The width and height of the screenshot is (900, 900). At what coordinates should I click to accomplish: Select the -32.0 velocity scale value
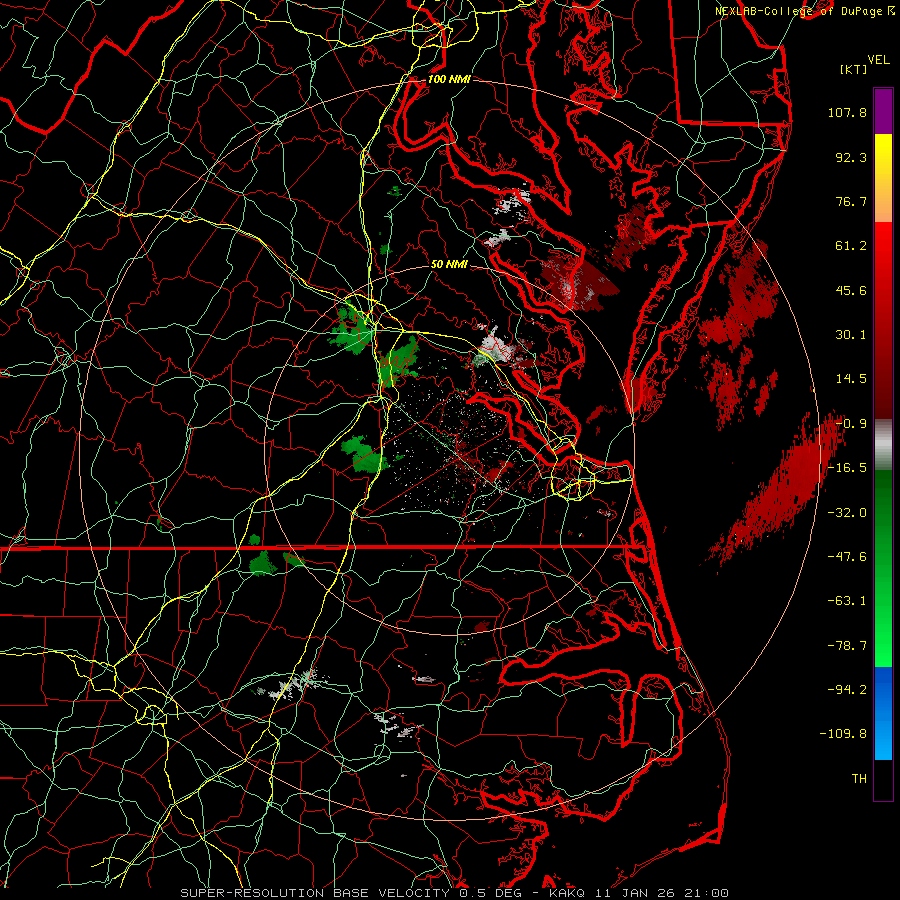pos(847,513)
